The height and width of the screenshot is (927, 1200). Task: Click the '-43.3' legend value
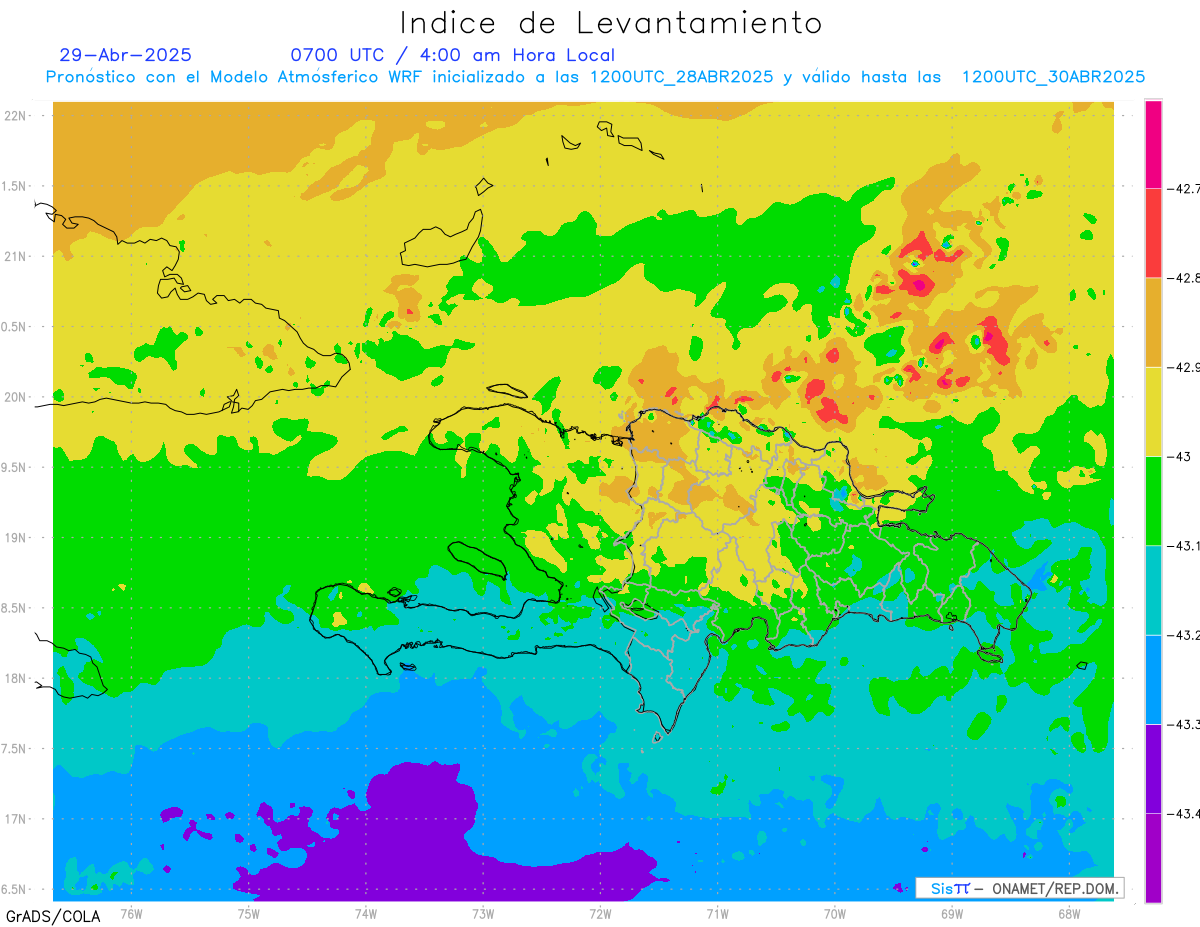click(x=1184, y=724)
